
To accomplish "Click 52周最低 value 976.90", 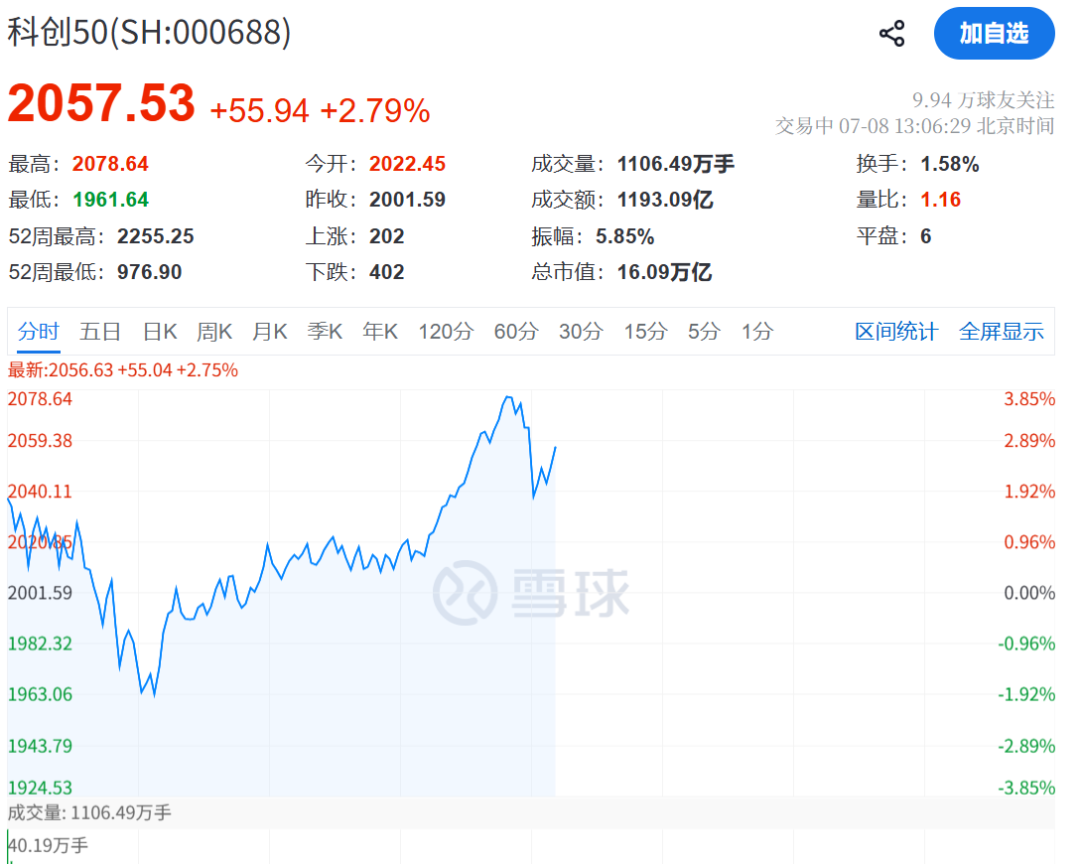I will coord(149,272).
